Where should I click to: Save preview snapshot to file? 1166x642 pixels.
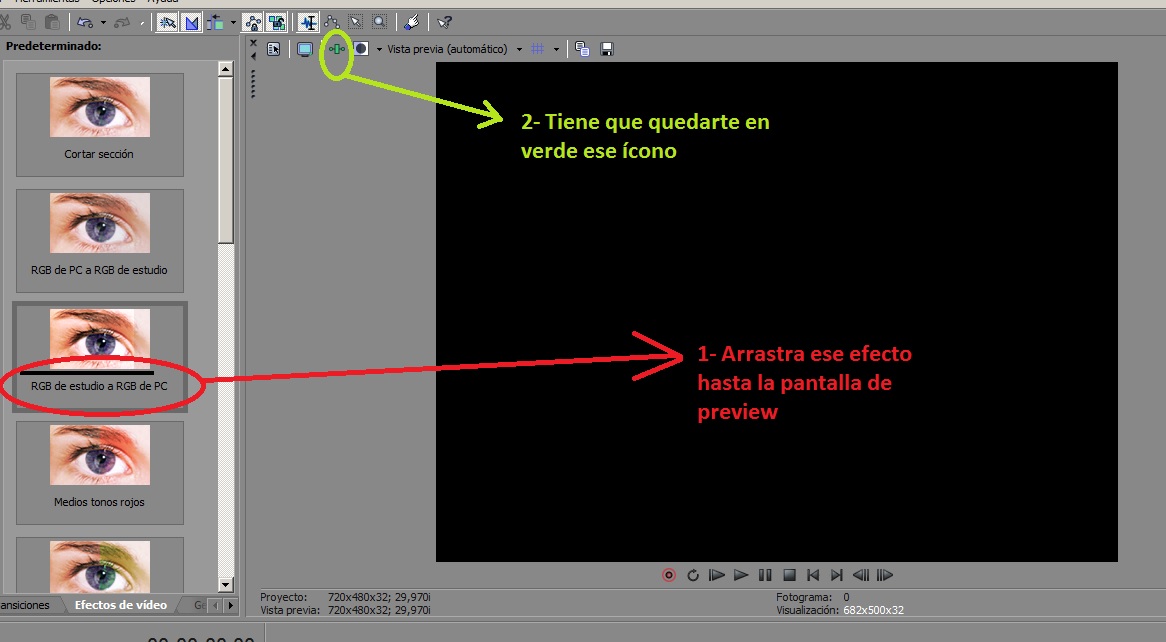tap(607, 49)
